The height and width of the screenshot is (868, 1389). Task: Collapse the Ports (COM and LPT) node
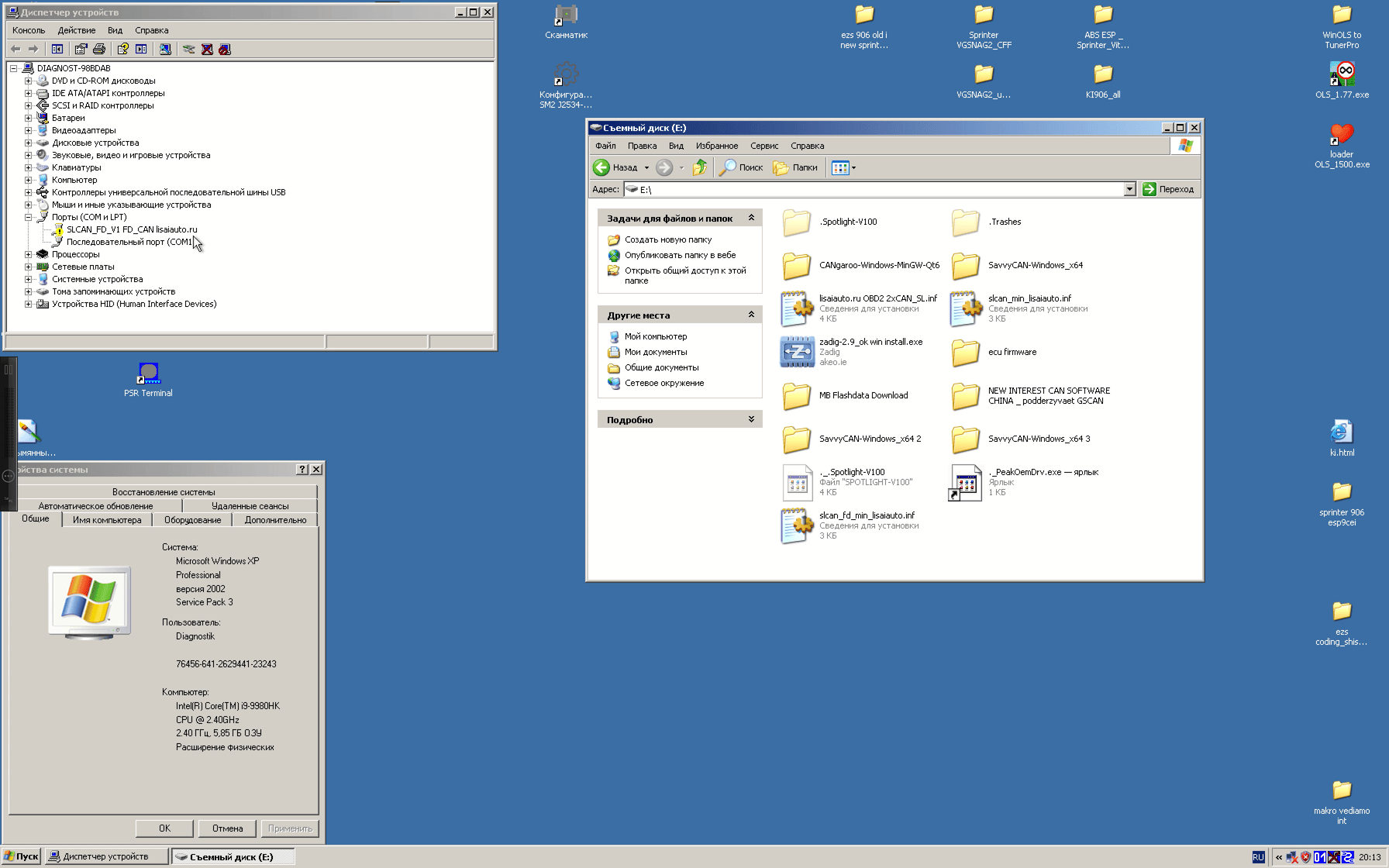[x=29, y=217]
